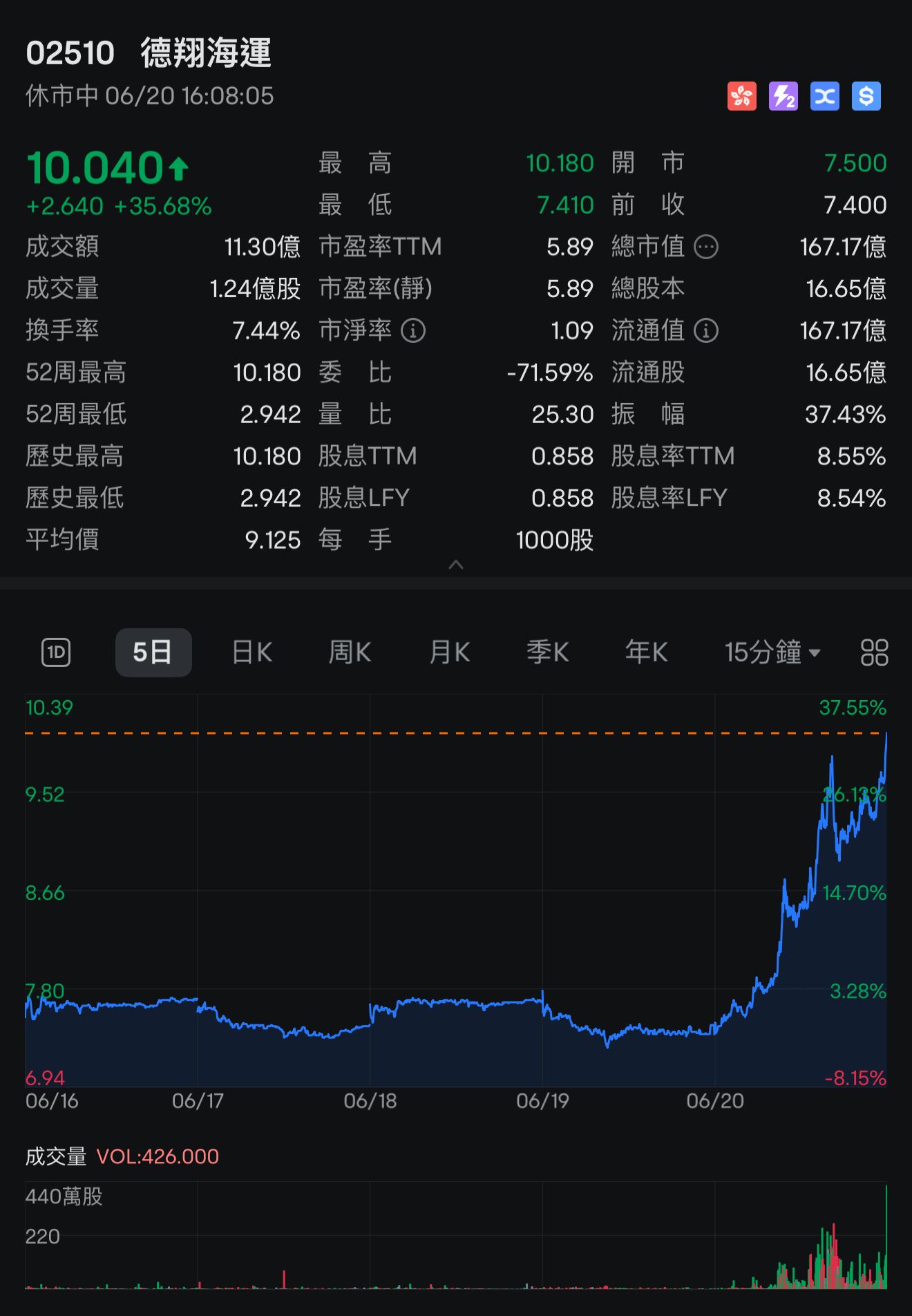Tap the 最低 value 7.410
This screenshot has height=1316, width=912.
pyautogui.click(x=566, y=205)
